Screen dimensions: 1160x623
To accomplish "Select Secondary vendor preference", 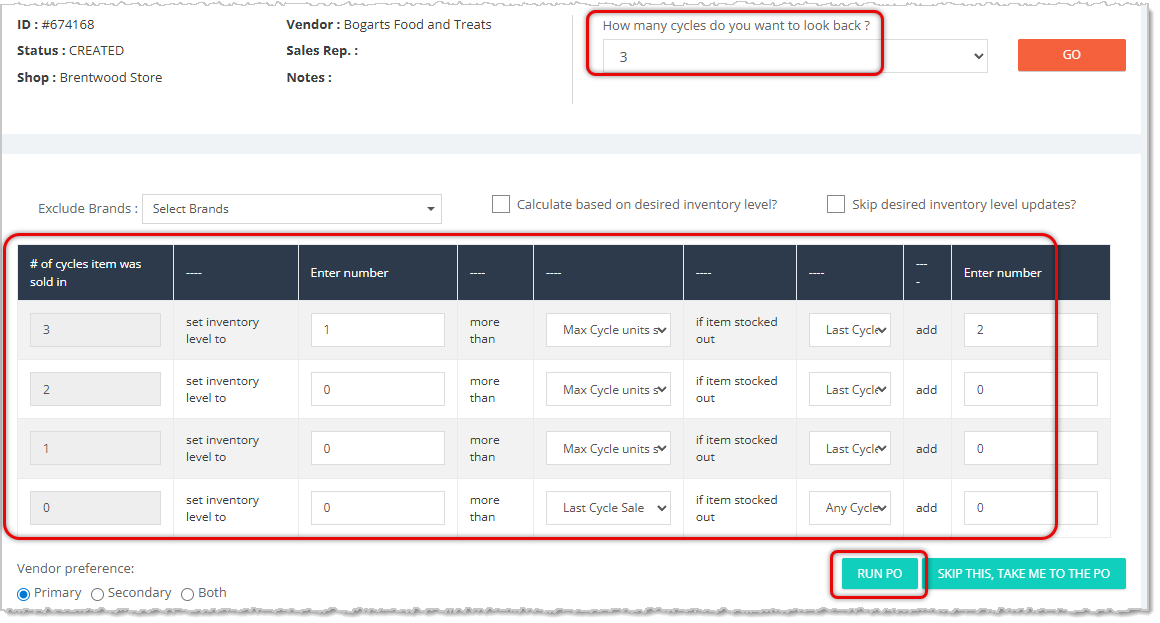I will coord(97,594).
